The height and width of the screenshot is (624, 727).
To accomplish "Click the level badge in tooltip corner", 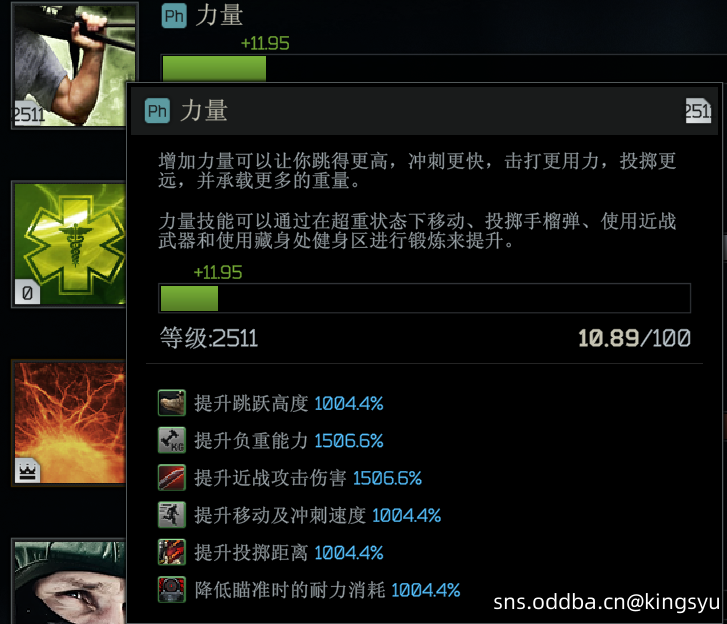I will tap(698, 111).
